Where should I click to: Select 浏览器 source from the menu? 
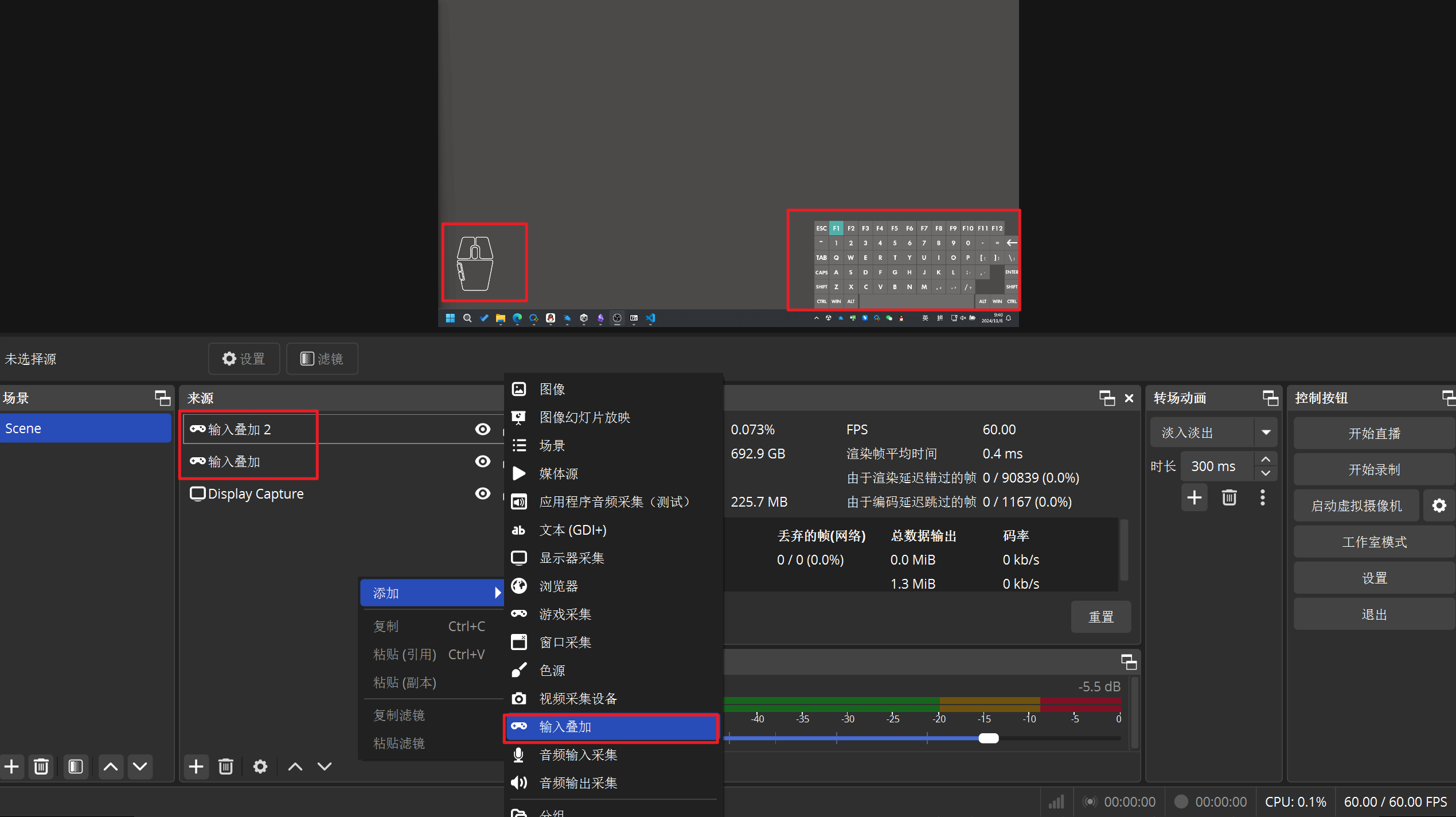(x=559, y=586)
